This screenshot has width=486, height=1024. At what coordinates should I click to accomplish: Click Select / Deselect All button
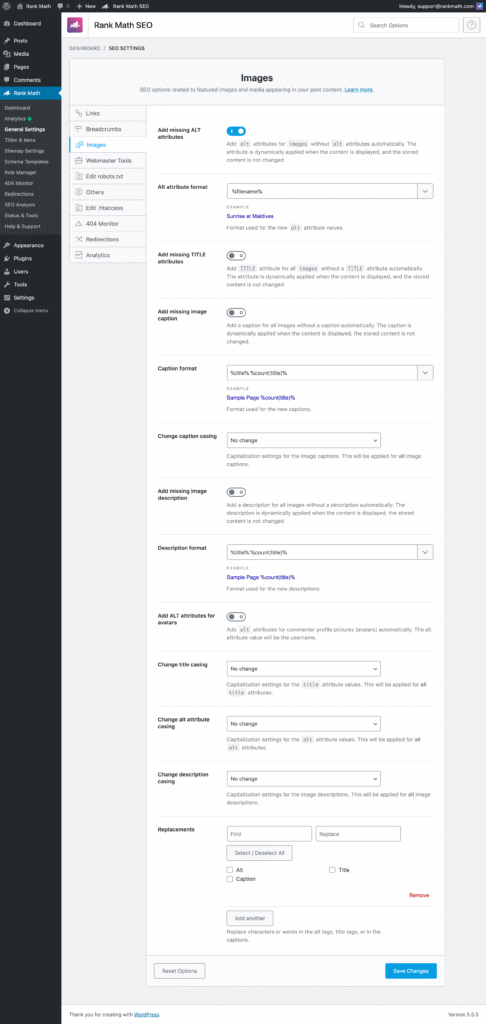point(259,853)
